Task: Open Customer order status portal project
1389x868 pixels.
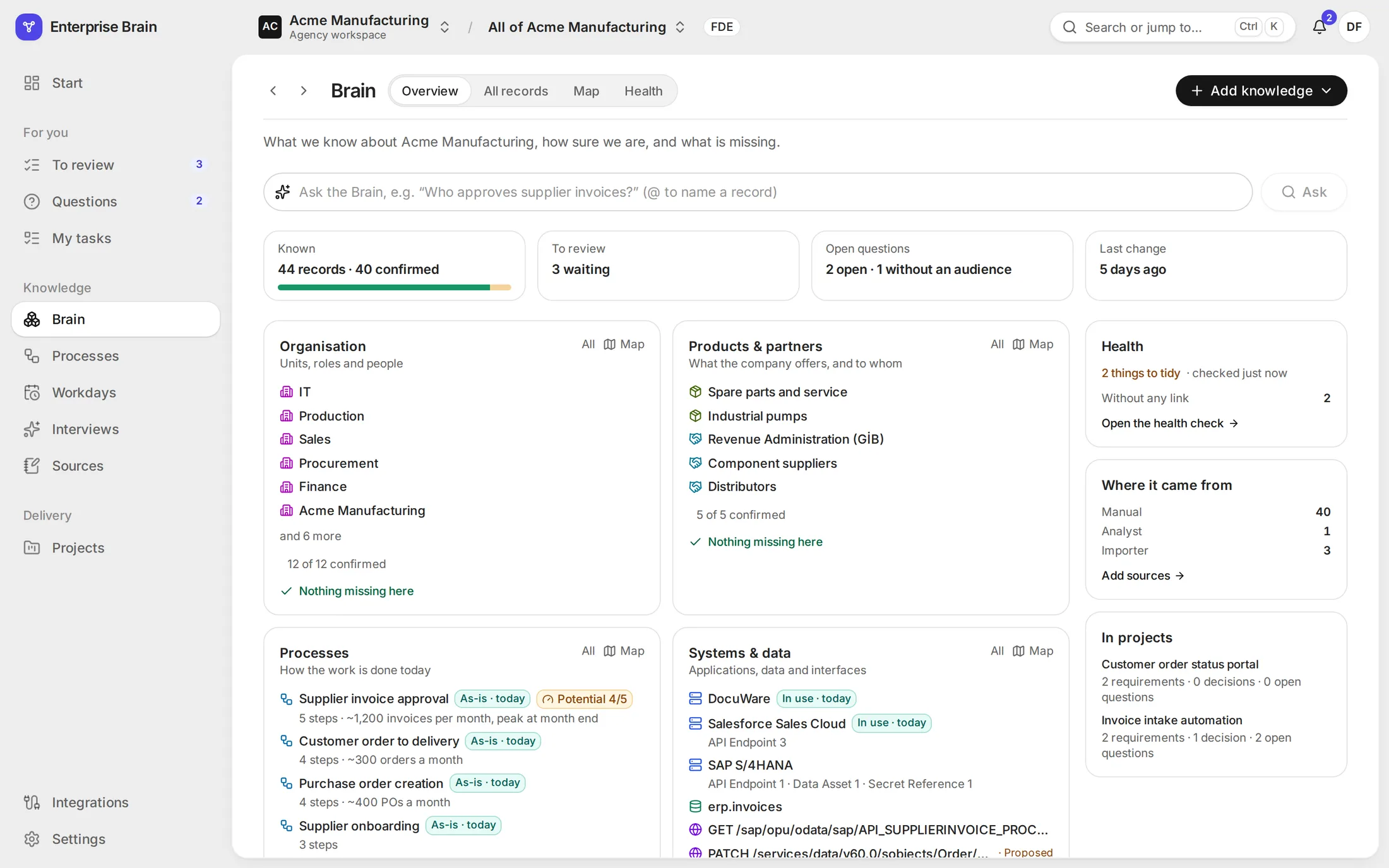Action: tap(1180, 664)
